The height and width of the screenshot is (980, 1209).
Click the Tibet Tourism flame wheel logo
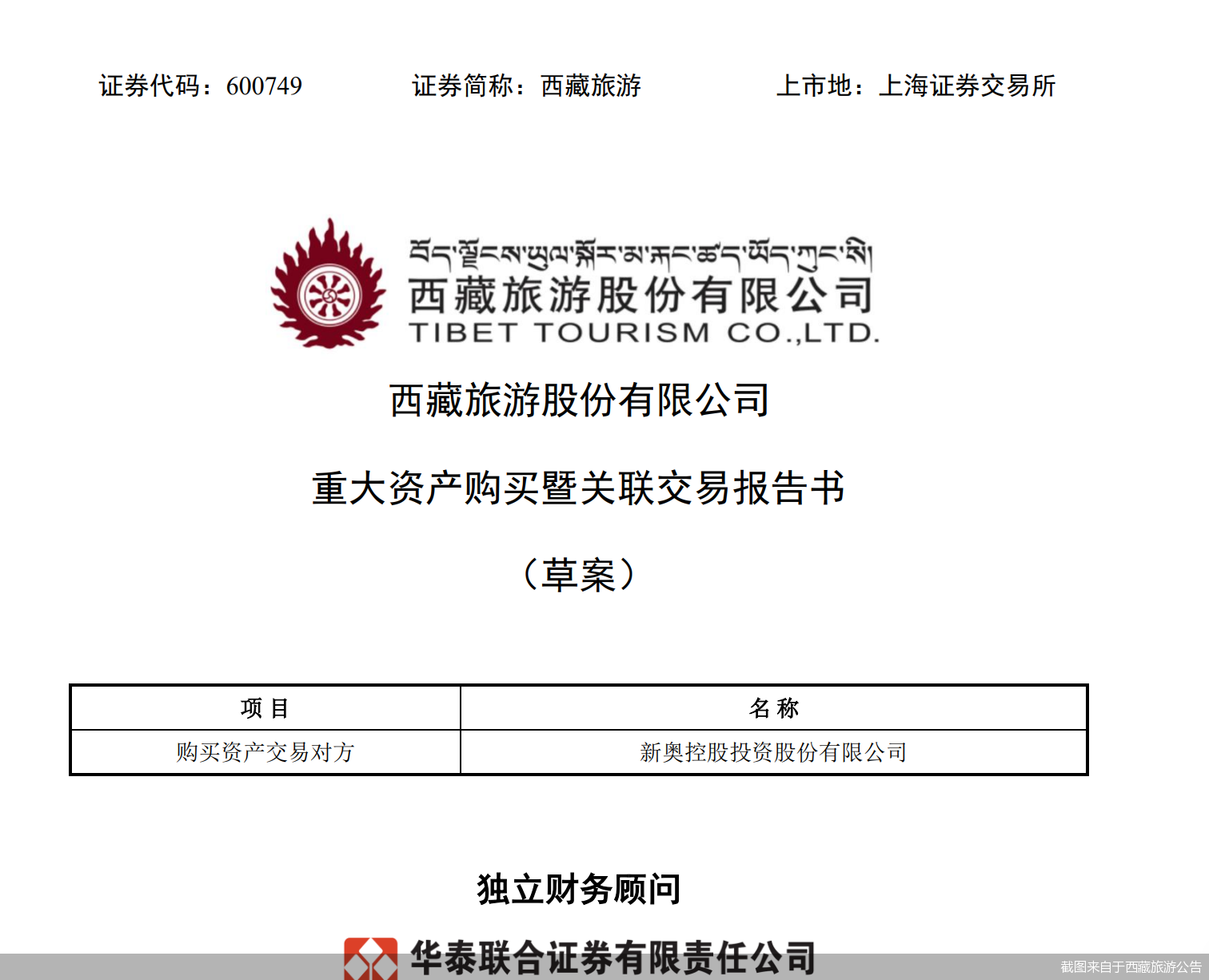click(329, 284)
